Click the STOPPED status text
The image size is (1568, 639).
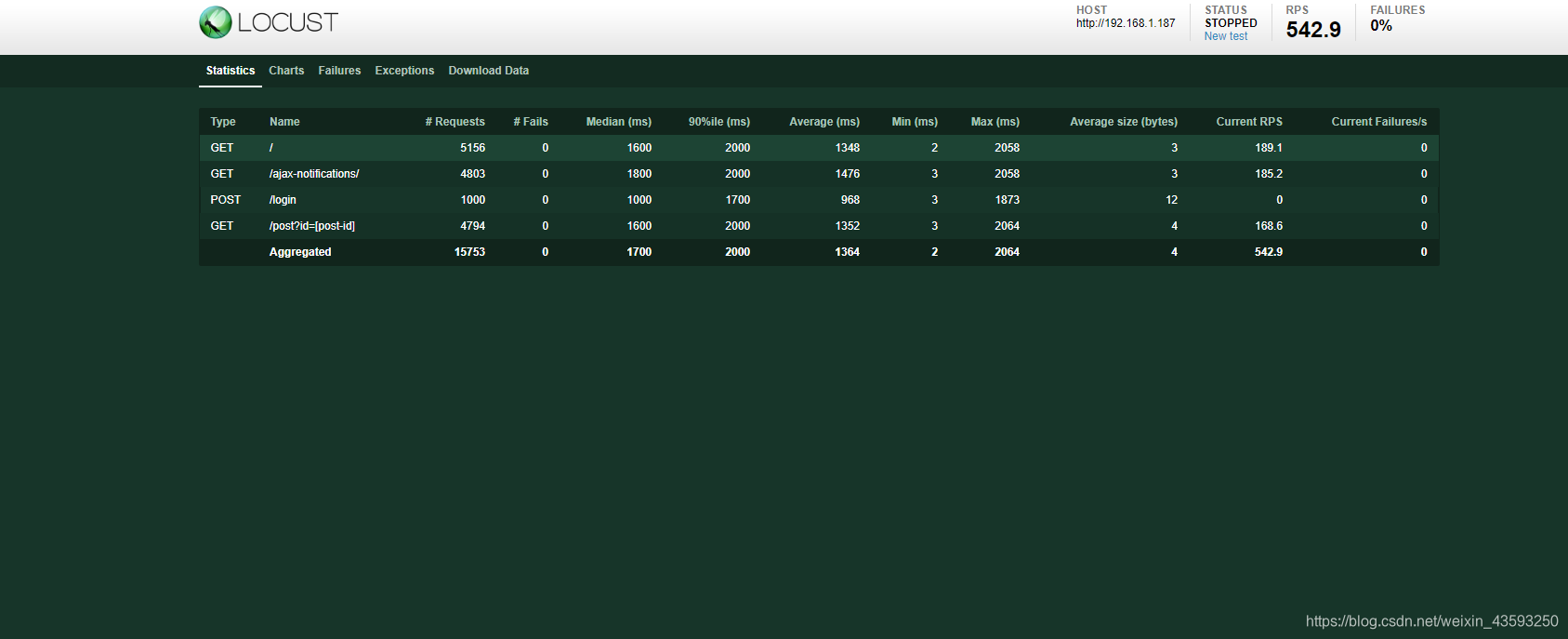coord(1231,23)
